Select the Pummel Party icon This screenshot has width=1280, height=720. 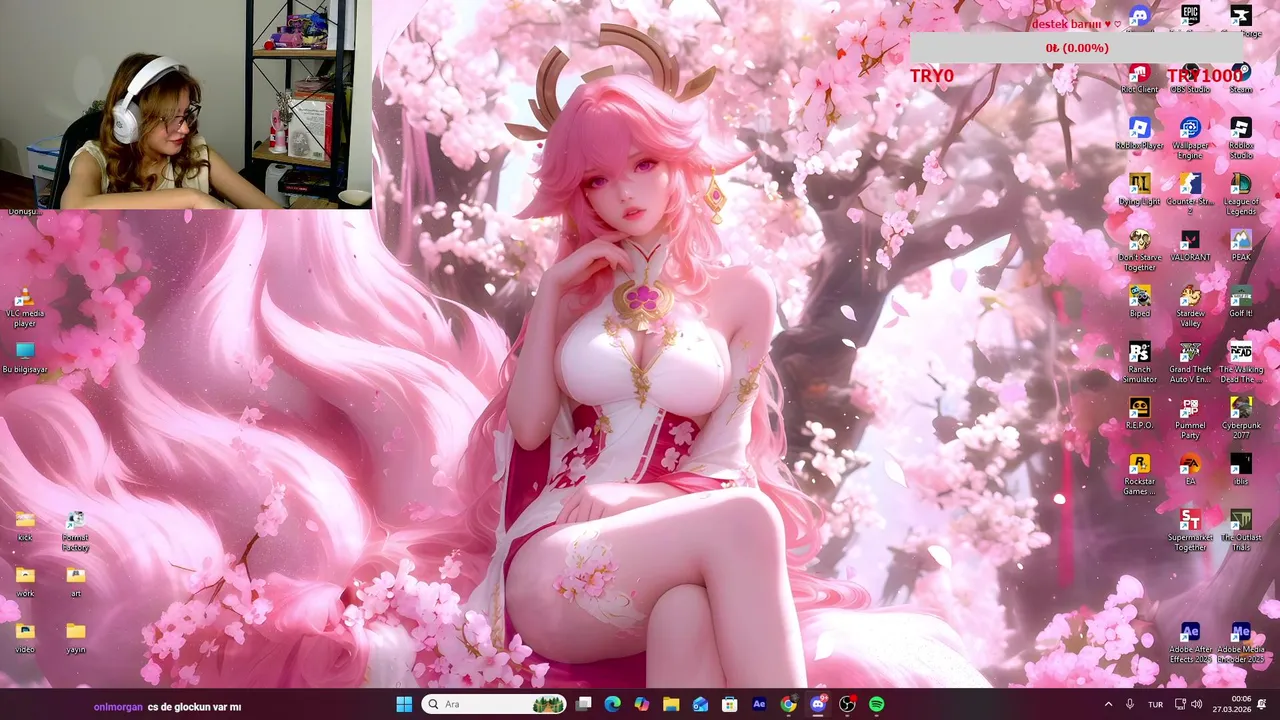tap(1190, 418)
